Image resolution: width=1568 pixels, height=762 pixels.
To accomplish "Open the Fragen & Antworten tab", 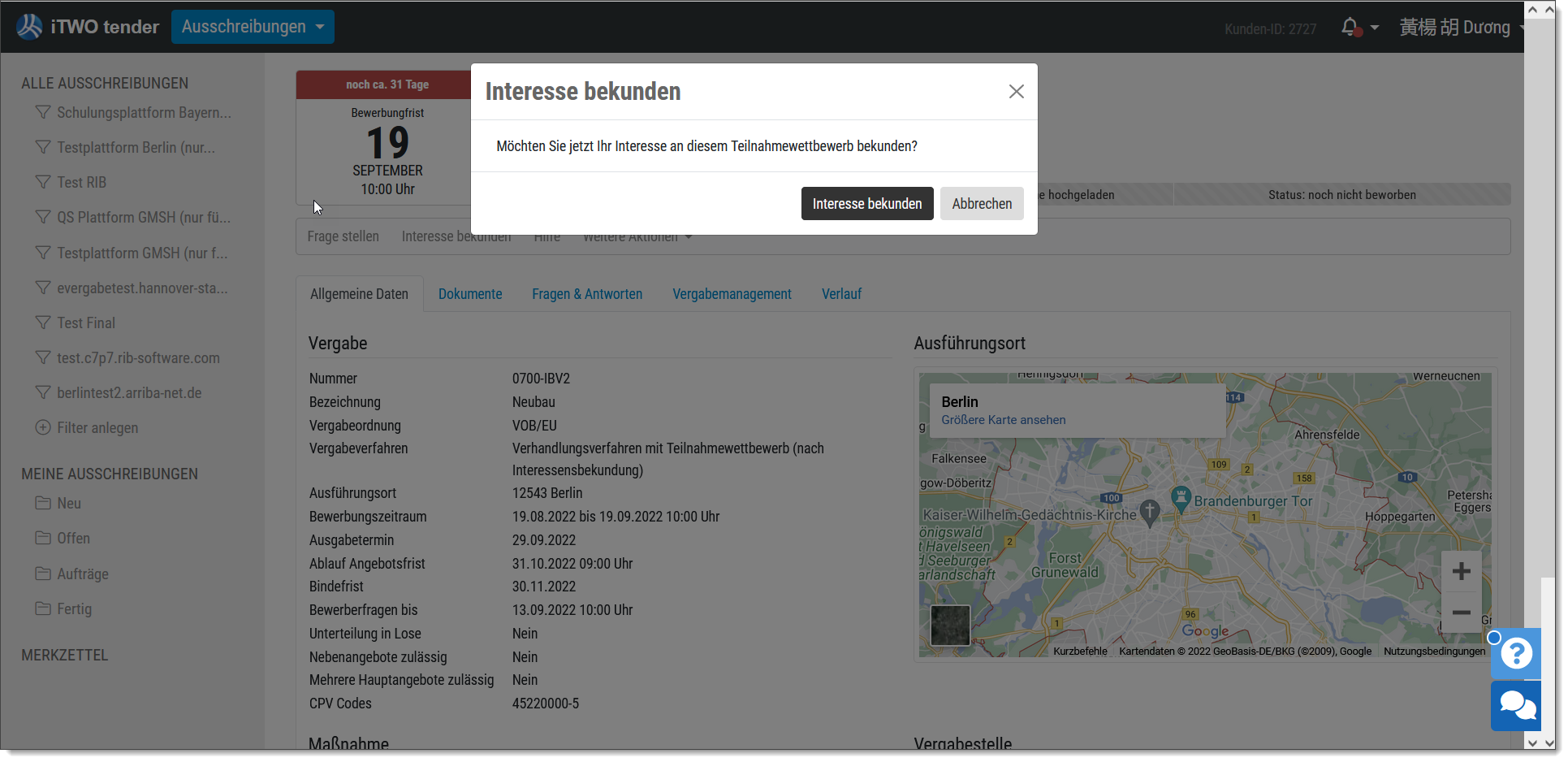I will 586,294.
